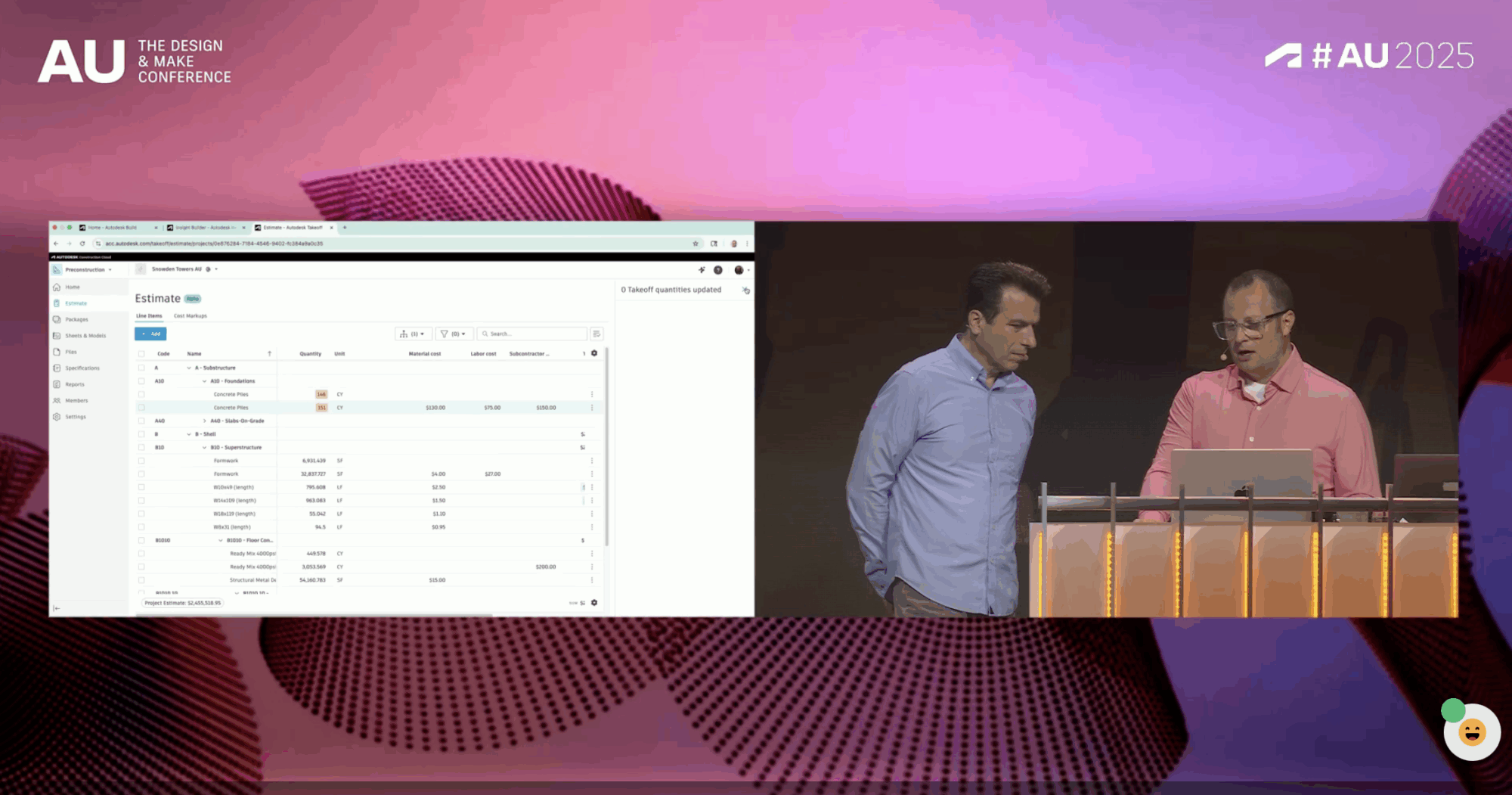
Task: Click in the Search field
Action: point(532,334)
